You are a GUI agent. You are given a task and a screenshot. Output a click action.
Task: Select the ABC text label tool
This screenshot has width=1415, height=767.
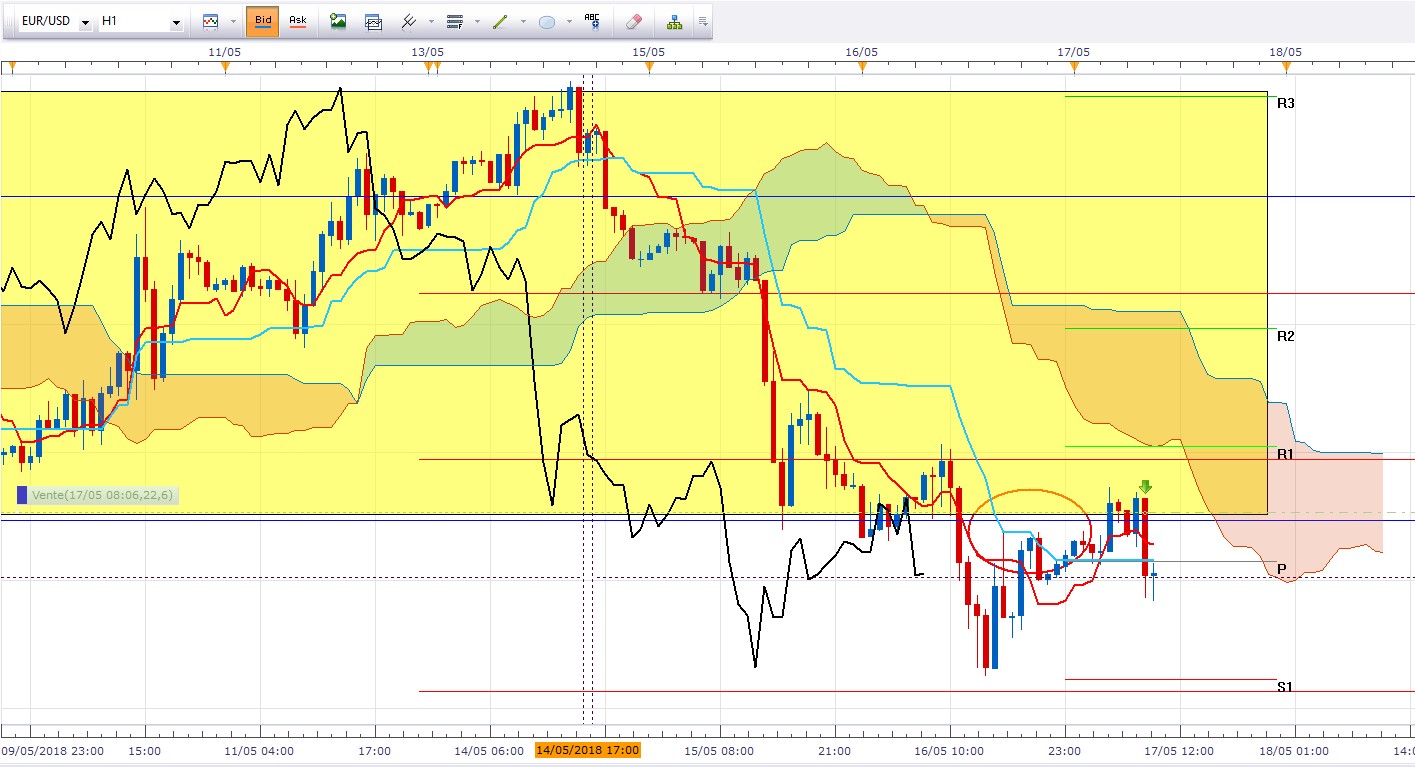(592, 21)
